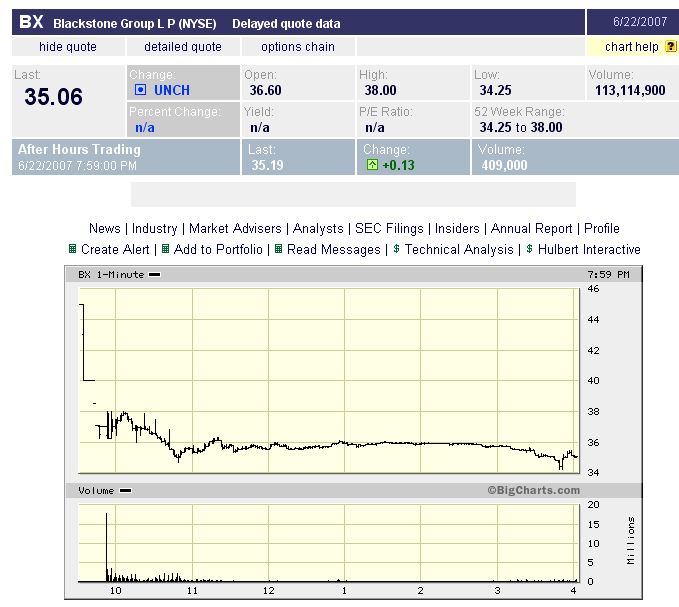Click the chart help question mark icon
Viewport: 679px width, 607px height.
[670, 46]
